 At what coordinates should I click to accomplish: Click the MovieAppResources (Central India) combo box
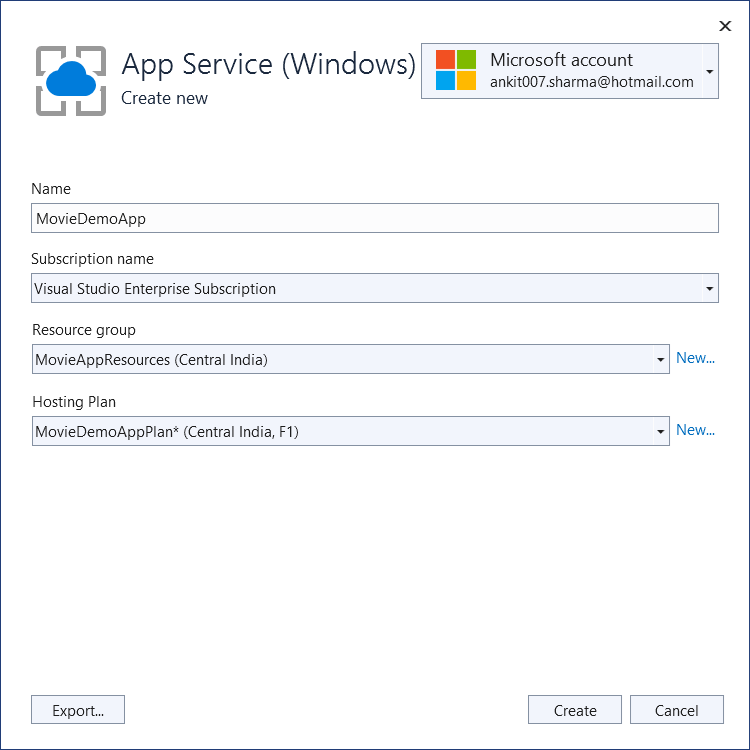340,359
